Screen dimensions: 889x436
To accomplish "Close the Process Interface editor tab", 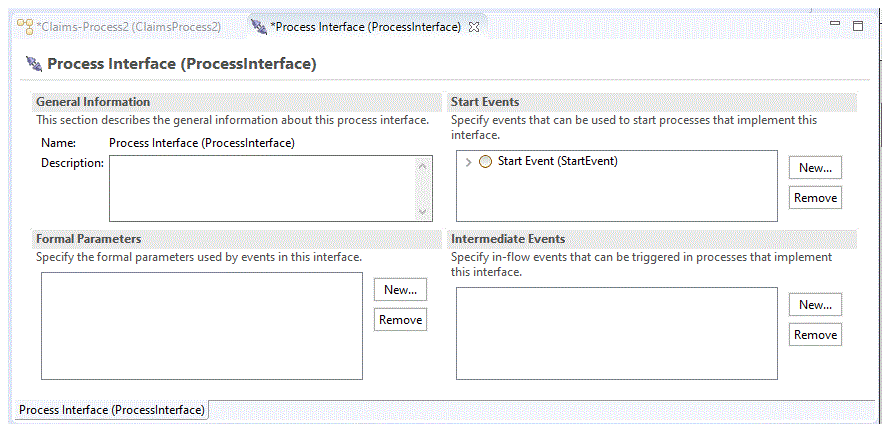I will point(475,27).
